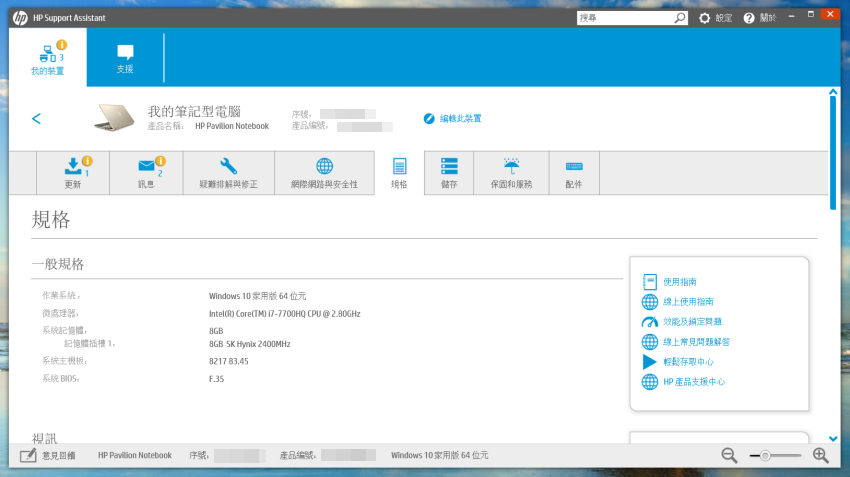Click the gauge icon beside 效能及鎖定問題
This screenshot has width=850, height=477.
coord(649,322)
